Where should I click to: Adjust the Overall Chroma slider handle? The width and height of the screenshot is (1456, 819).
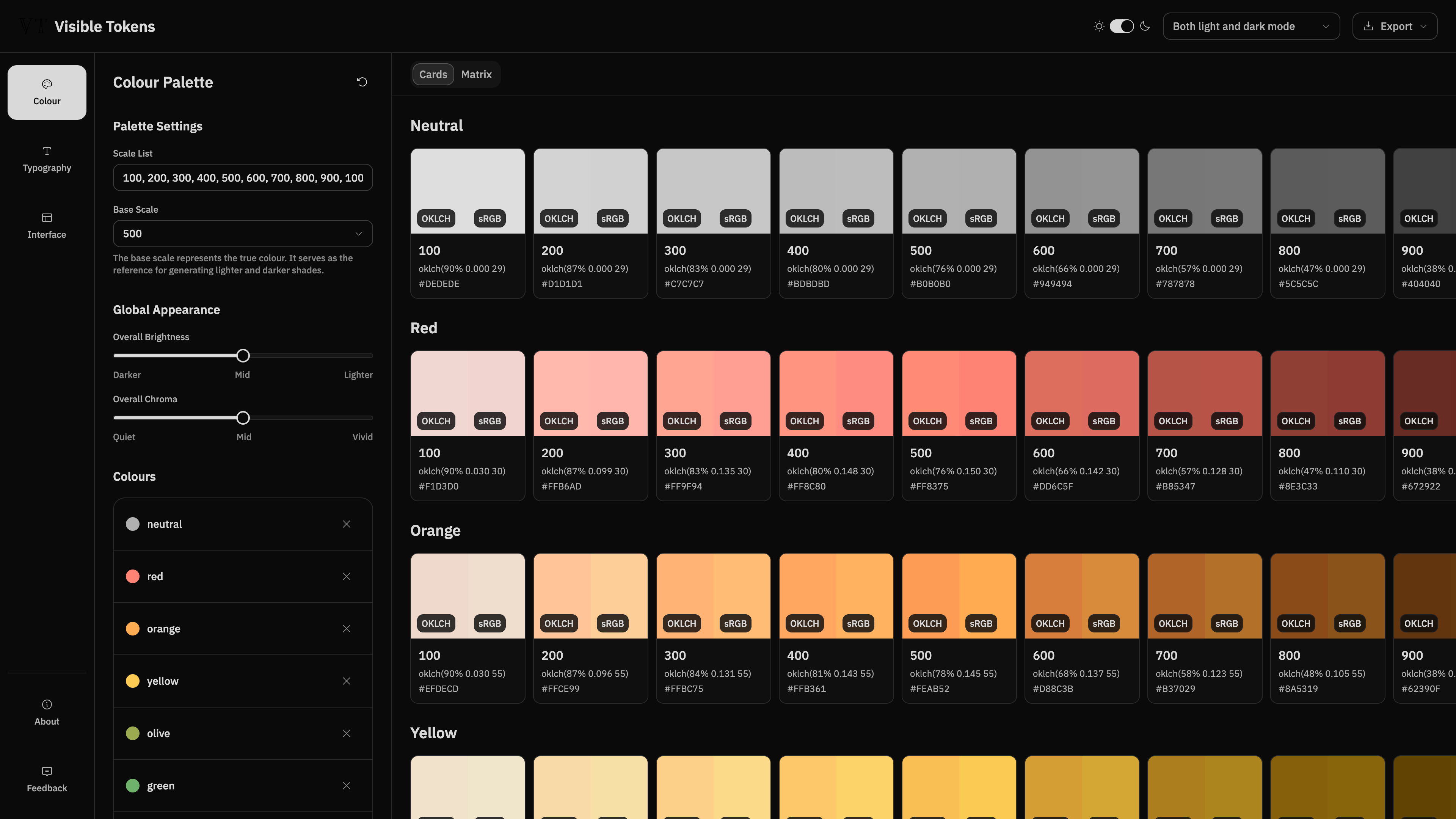click(x=243, y=418)
